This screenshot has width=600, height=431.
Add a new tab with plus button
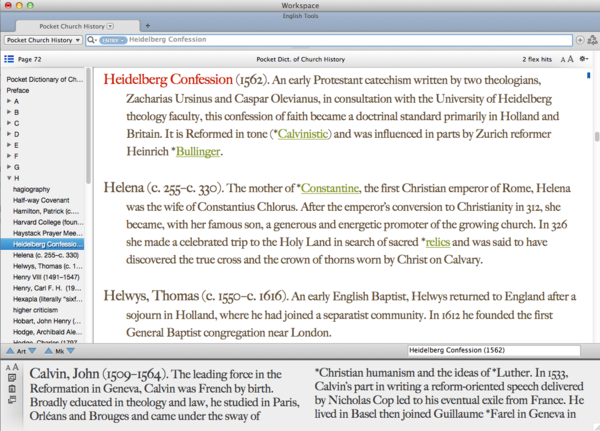tap(148, 26)
